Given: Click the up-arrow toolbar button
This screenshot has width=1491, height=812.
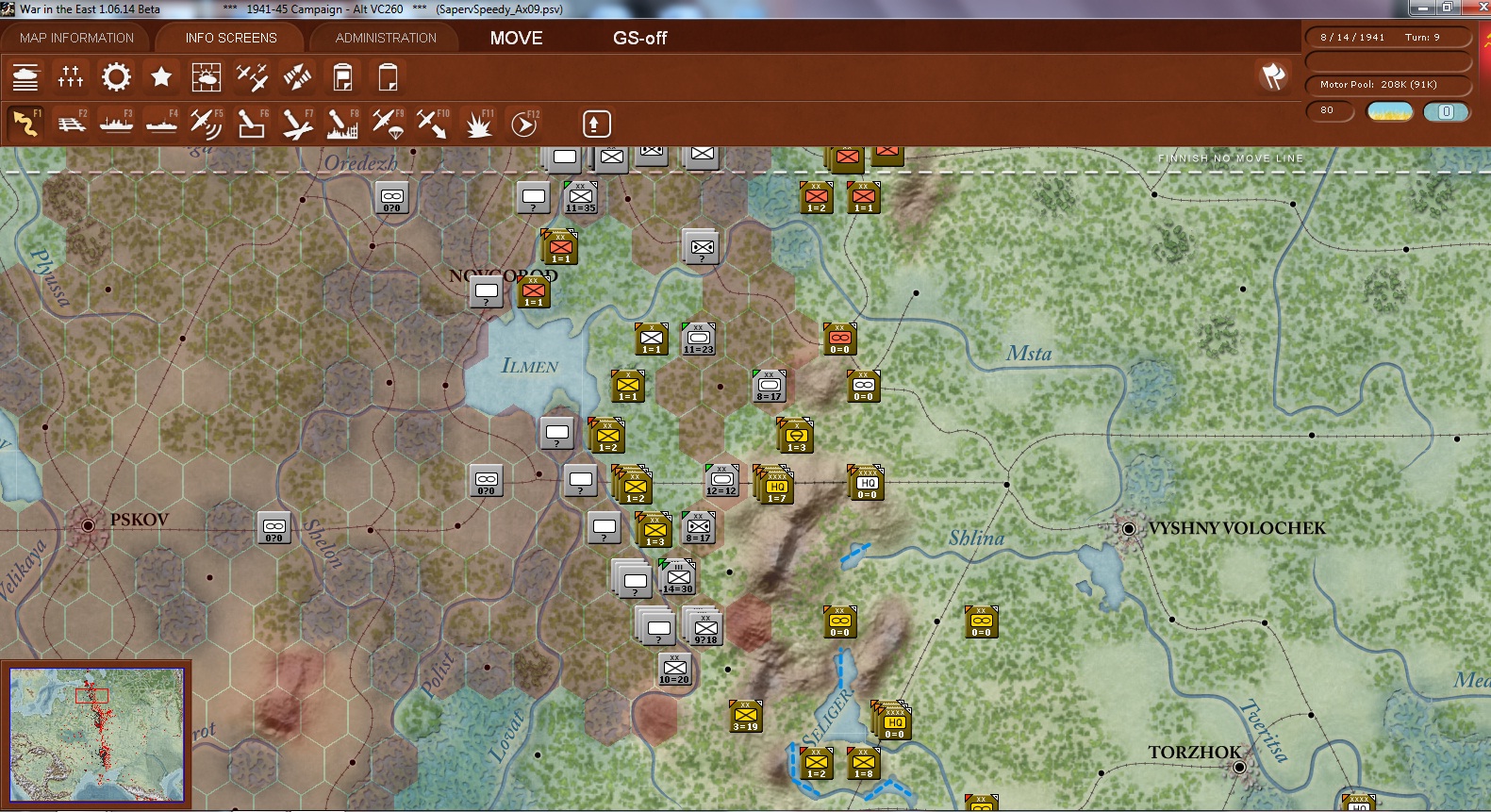Looking at the screenshot, I should click(x=596, y=124).
